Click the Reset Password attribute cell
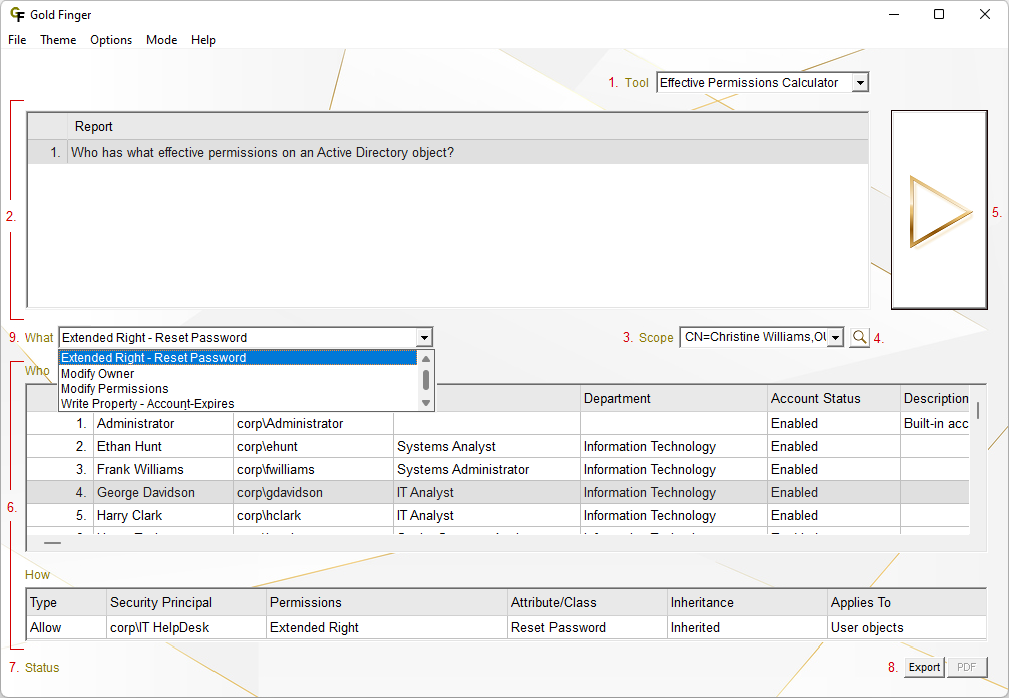 pos(588,627)
